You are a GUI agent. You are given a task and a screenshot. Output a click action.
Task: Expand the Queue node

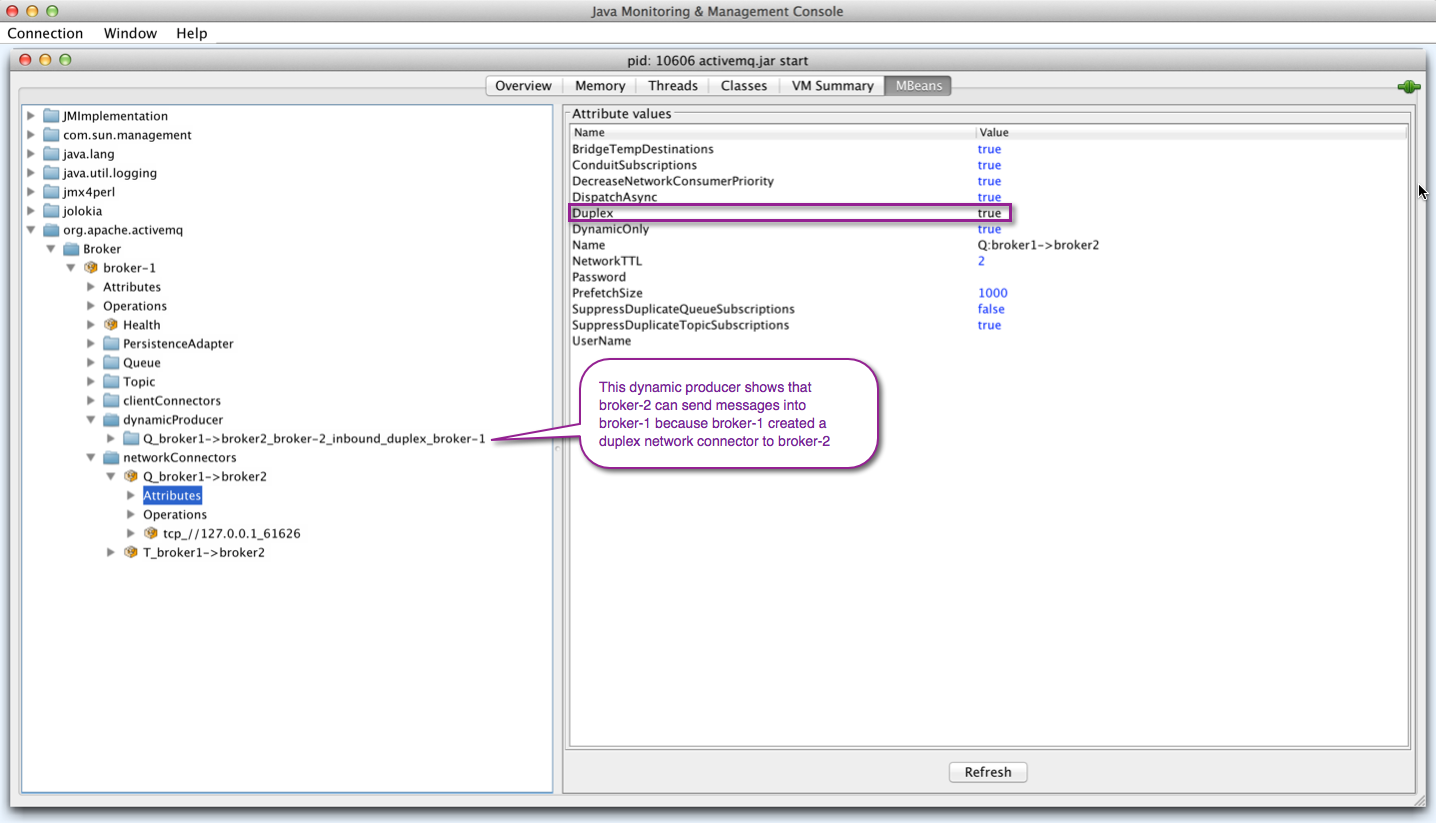click(x=91, y=363)
